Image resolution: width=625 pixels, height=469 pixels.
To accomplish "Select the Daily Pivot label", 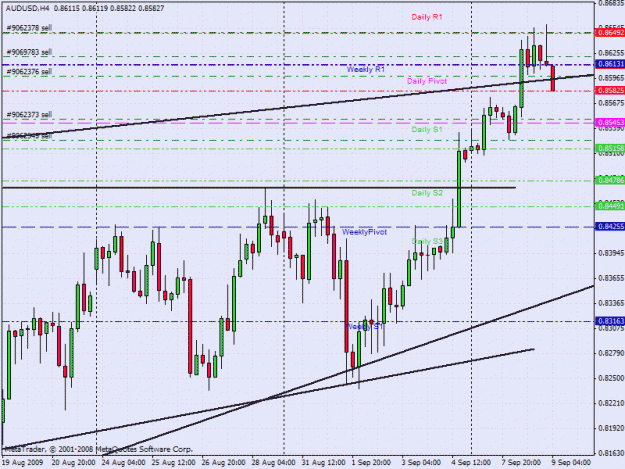I will (x=427, y=81).
